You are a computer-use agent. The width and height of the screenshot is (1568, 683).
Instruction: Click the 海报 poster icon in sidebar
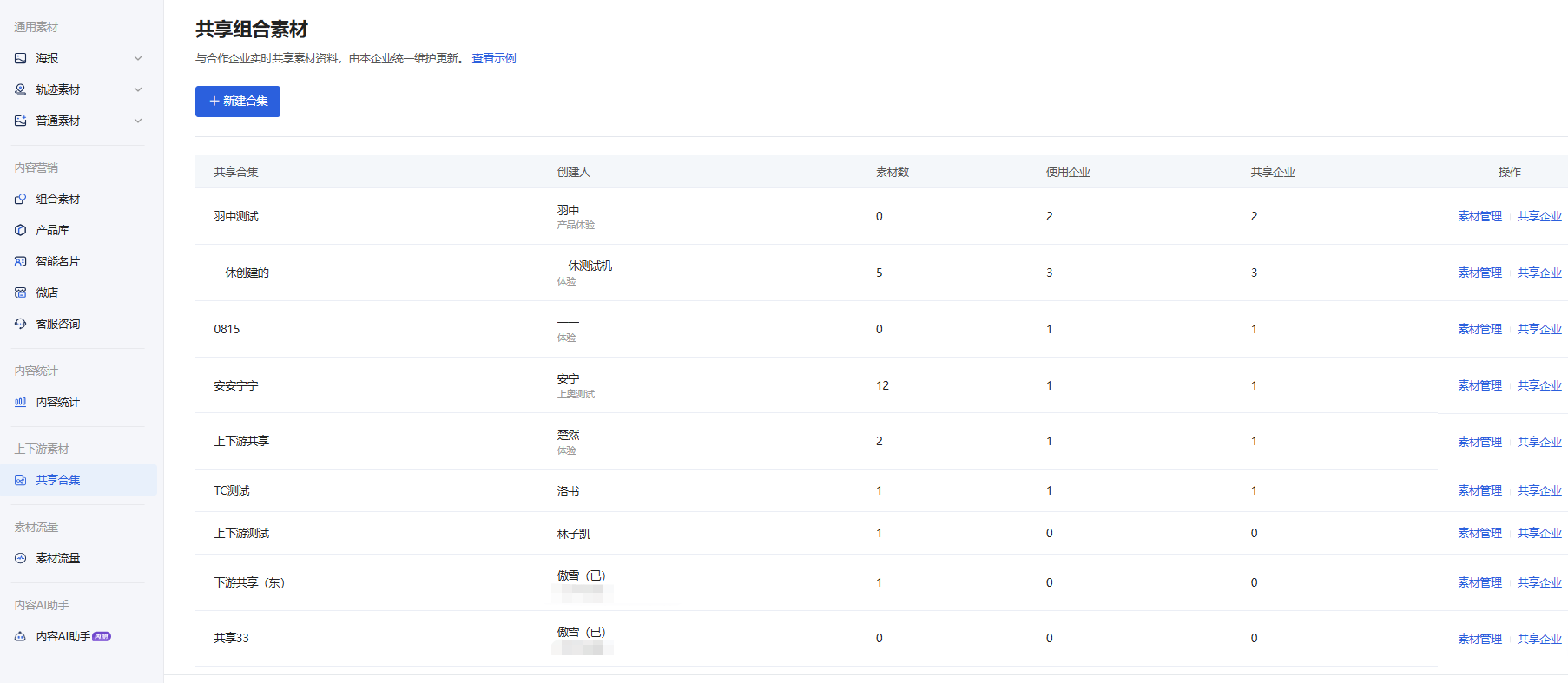(x=21, y=58)
